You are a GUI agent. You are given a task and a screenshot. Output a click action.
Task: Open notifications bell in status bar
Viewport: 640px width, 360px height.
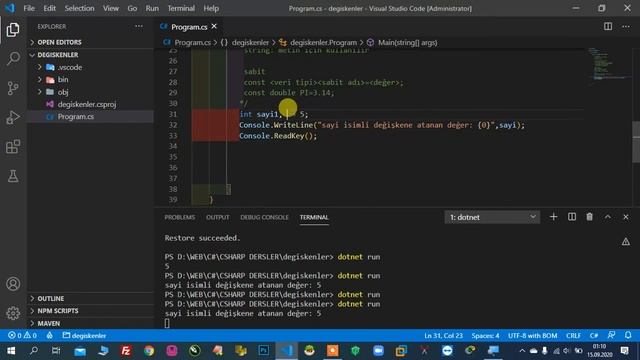pos(628,335)
